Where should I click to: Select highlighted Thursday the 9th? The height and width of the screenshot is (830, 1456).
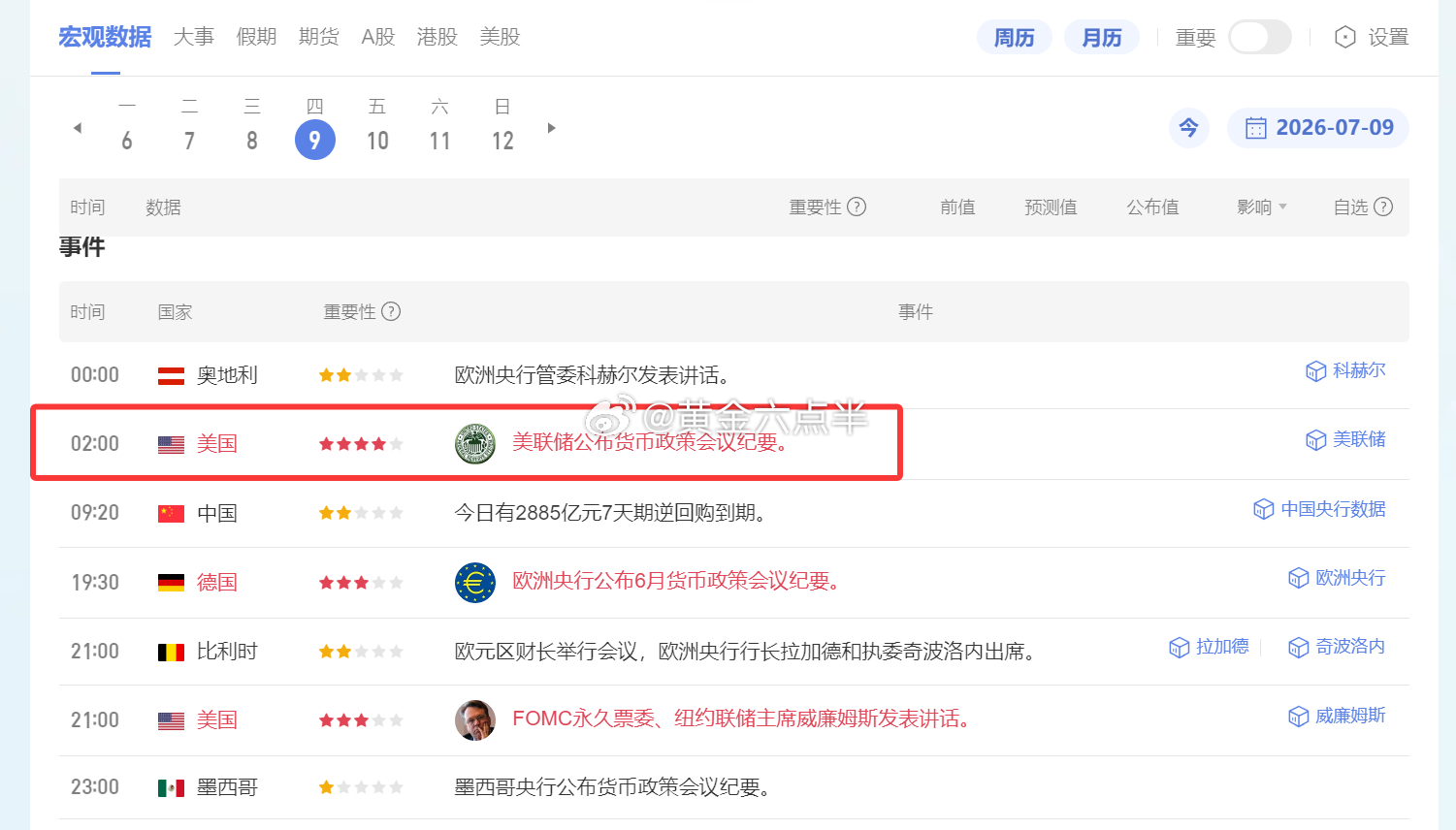coord(314,140)
